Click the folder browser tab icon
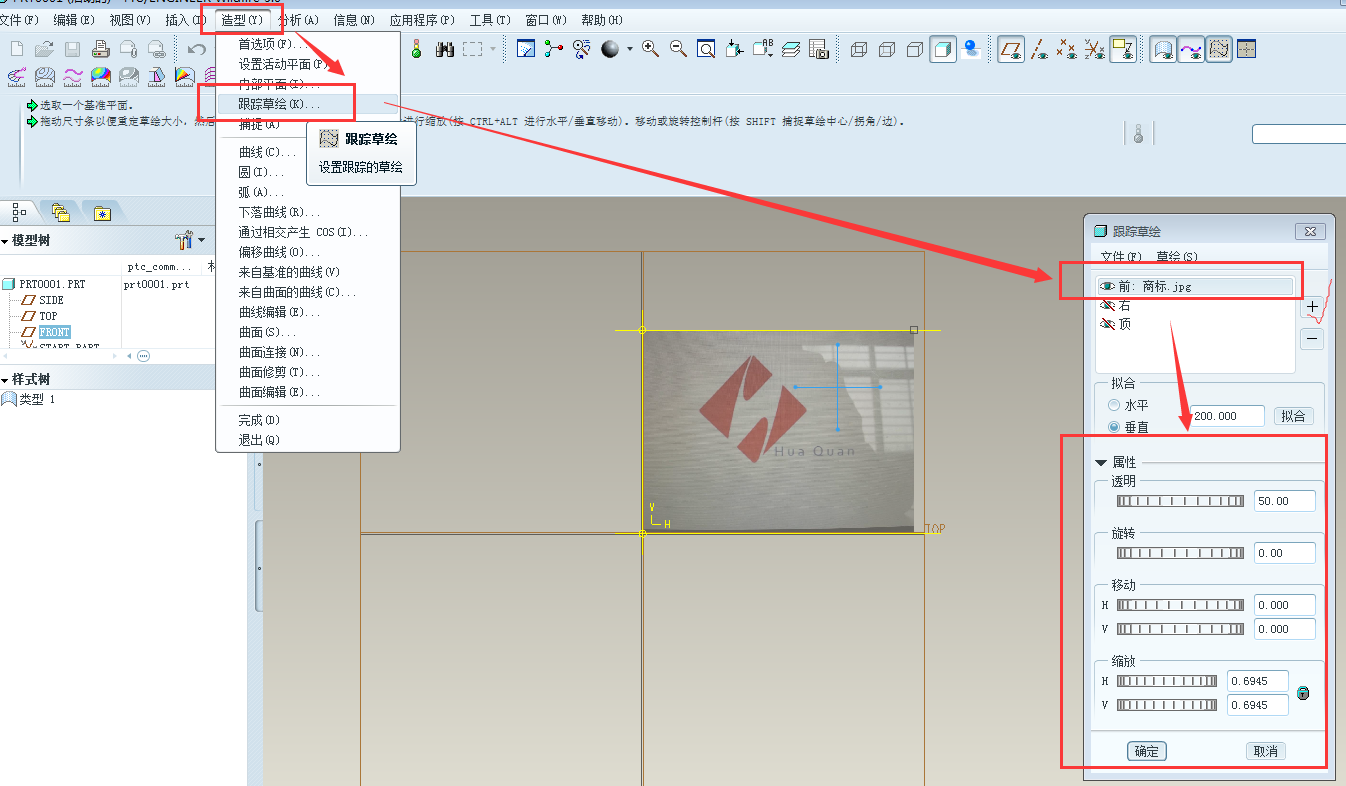 pyautogui.click(x=60, y=212)
